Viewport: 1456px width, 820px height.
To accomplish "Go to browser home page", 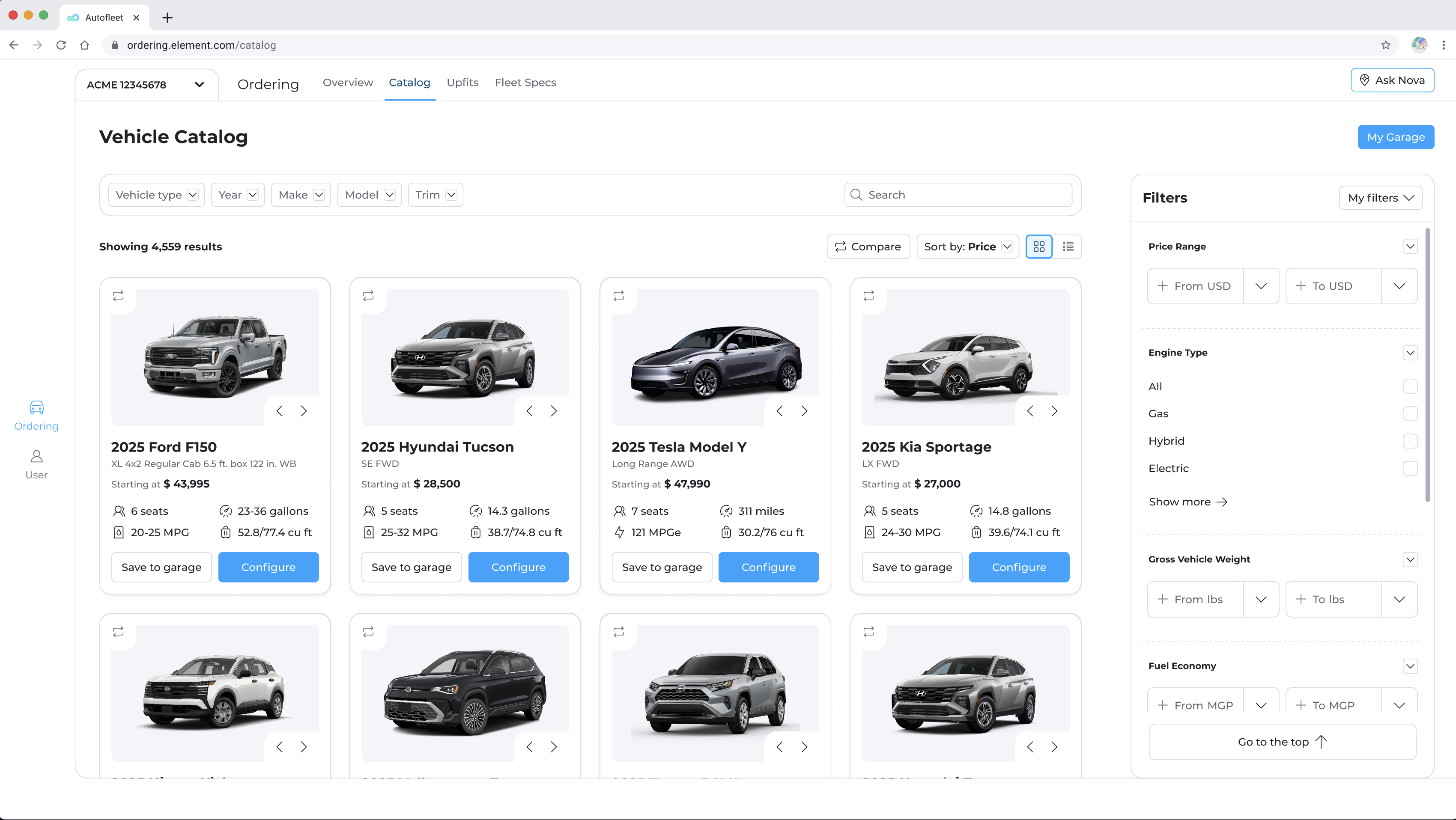I will click(x=85, y=45).
